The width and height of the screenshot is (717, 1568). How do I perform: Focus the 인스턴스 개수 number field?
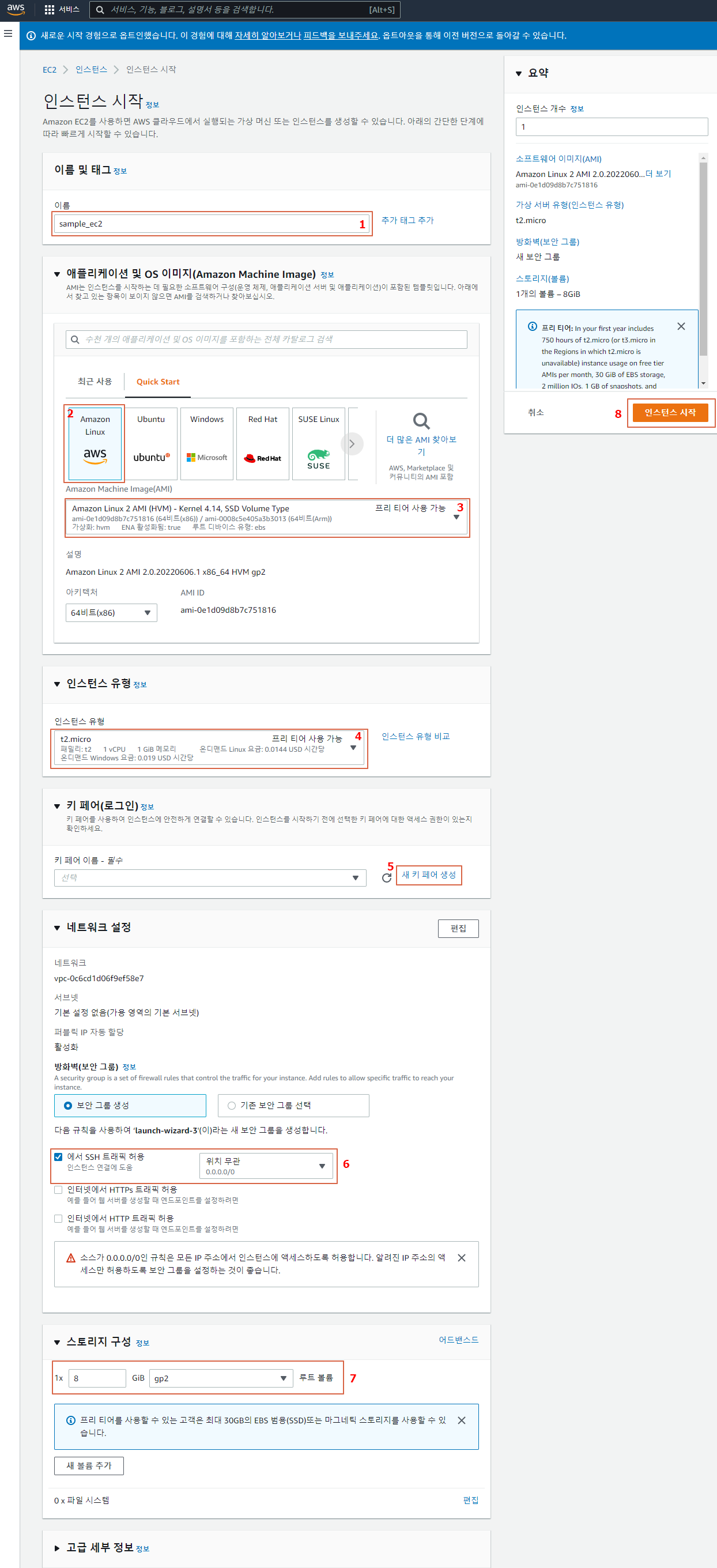612,127
